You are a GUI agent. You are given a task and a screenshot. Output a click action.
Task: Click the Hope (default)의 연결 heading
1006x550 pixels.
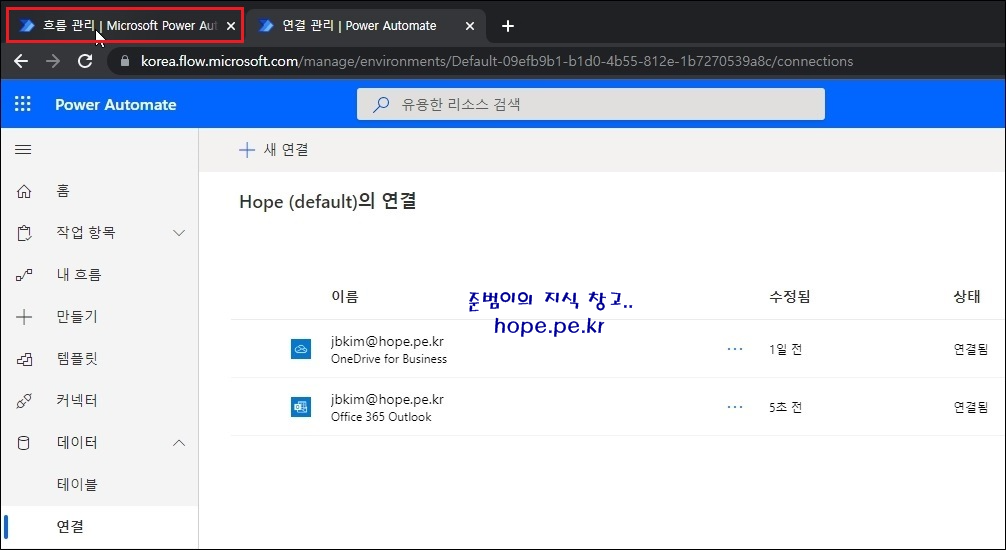[328, 202]
